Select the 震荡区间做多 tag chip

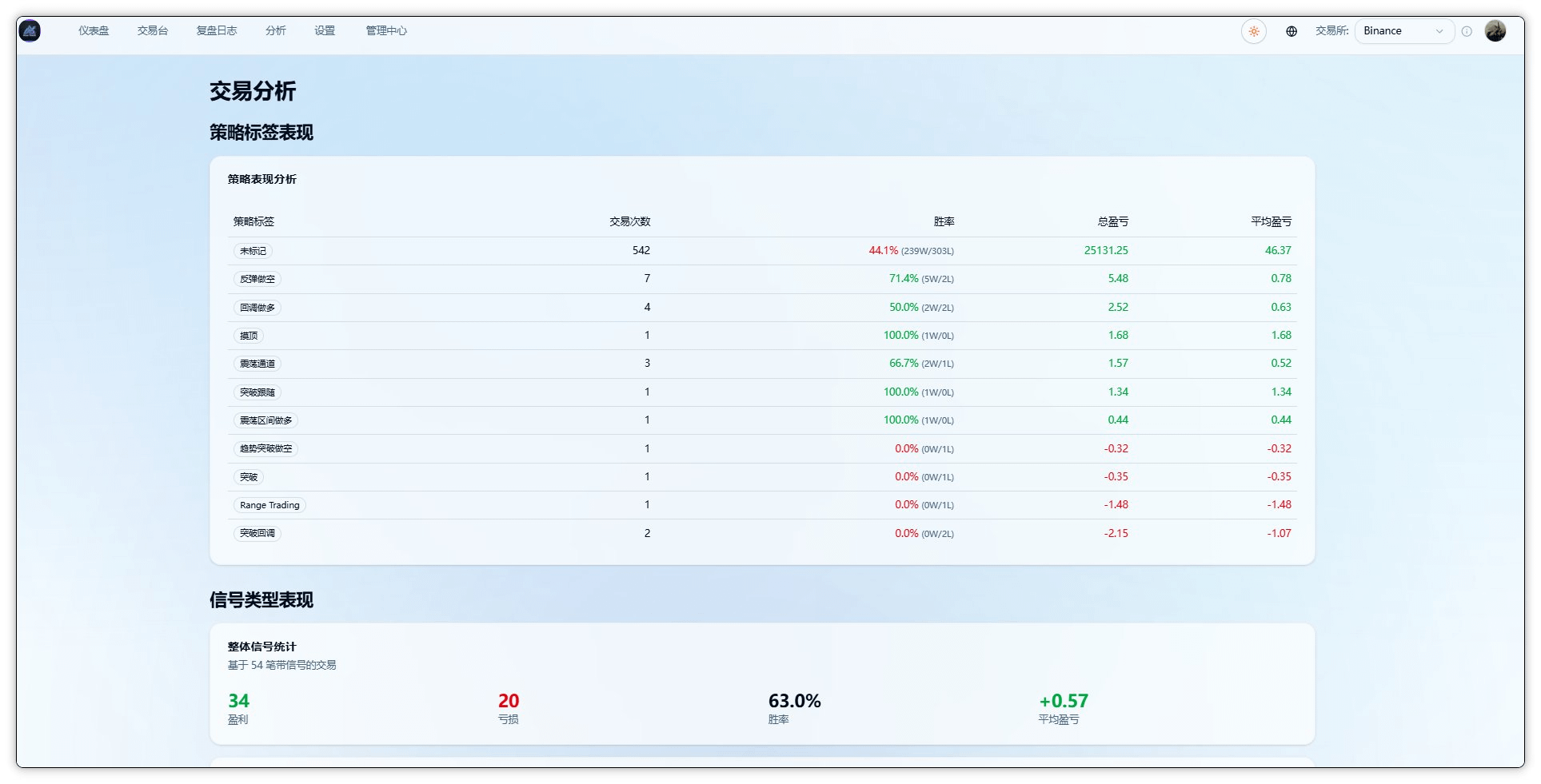266,420
